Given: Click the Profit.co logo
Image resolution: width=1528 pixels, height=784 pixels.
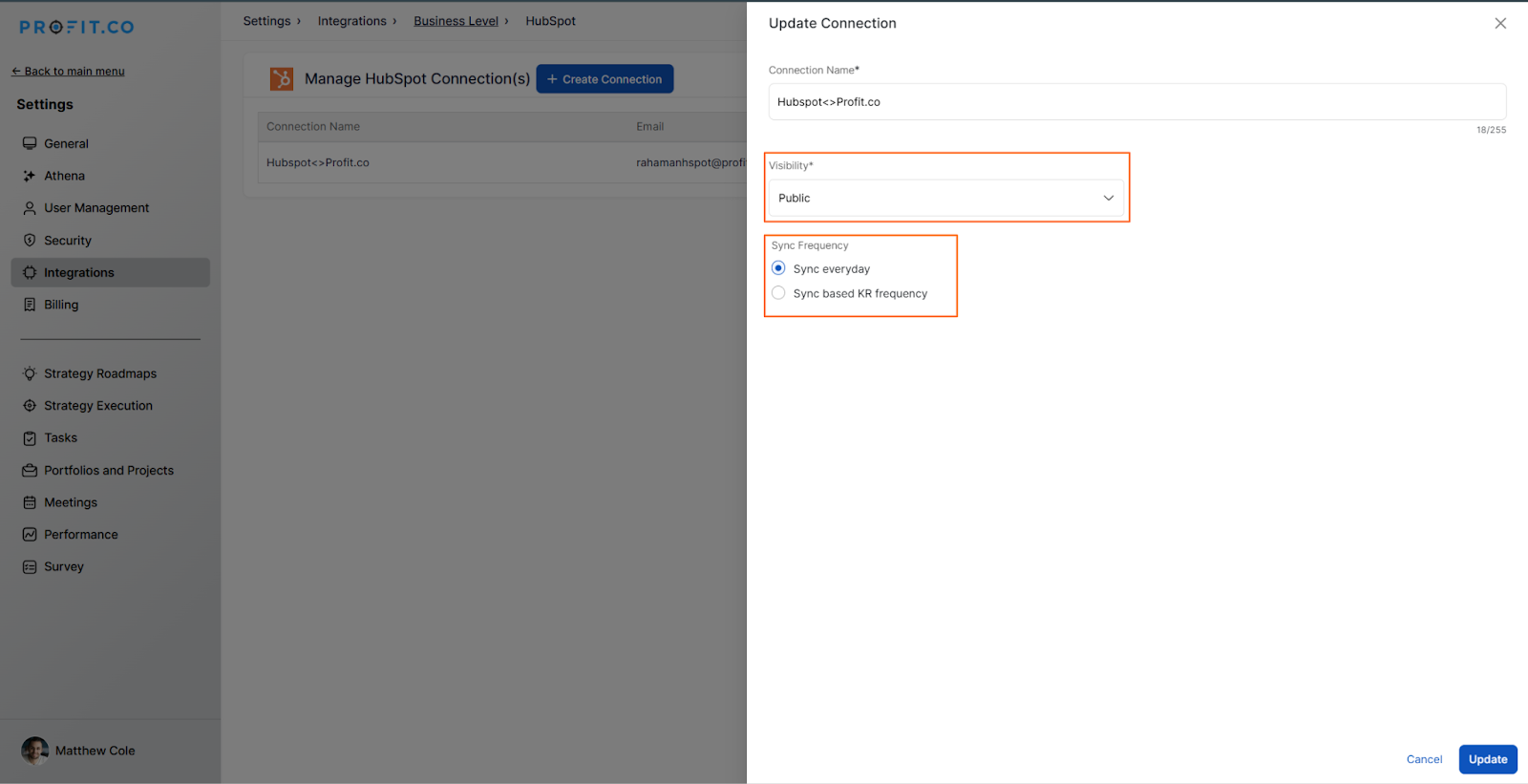Looking at the screenshot, I should click(76, 27).
